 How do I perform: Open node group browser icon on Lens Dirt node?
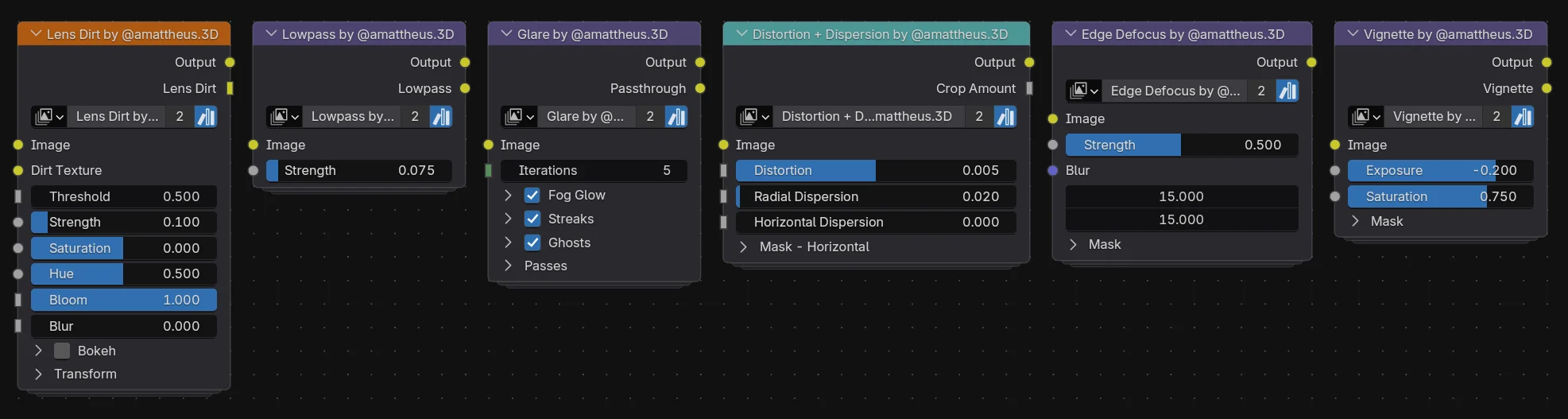[x=49, y=117]
